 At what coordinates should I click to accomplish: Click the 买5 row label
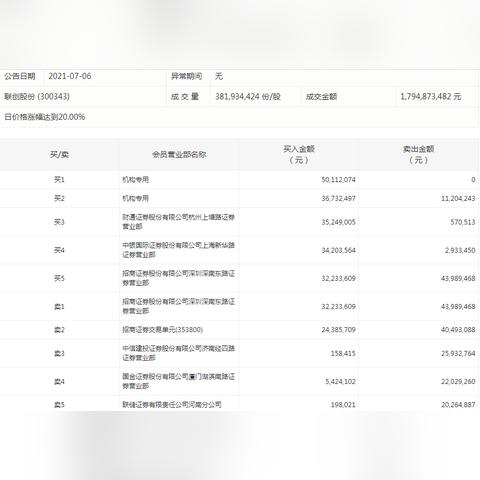coord(59,278)
